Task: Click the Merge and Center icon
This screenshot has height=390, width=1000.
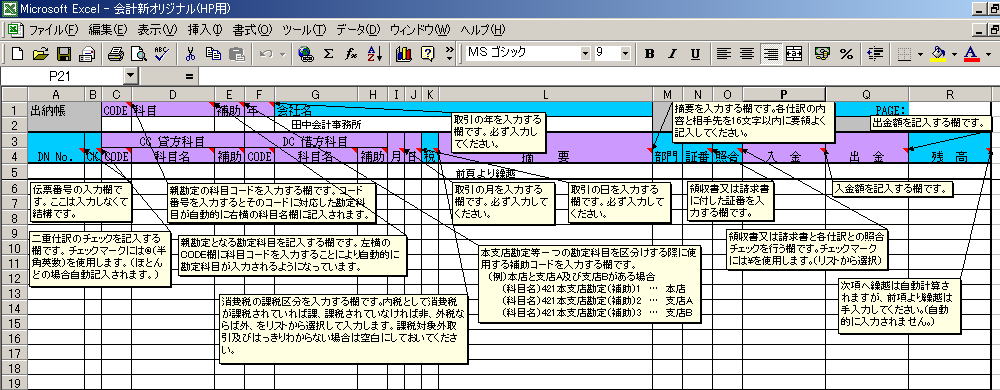Action: point(794,54)
